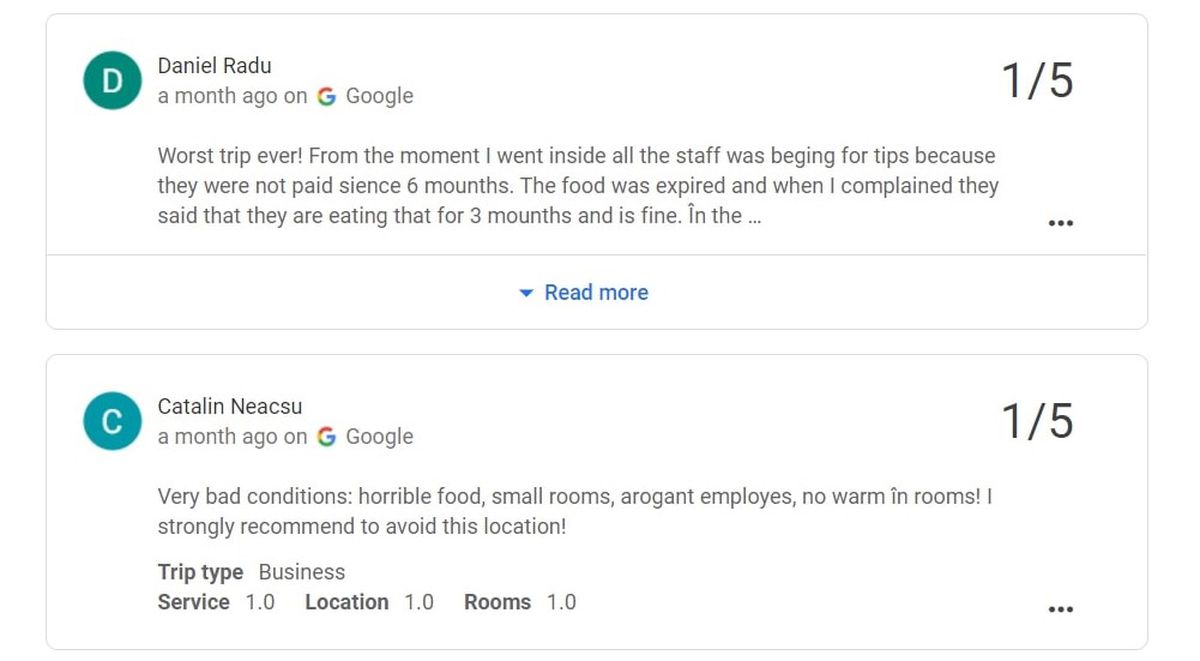Click the Google G icon on Catalin's review
Viewport: 1200px width, 661px height.
pyautogui.click(x=326, y=437)
